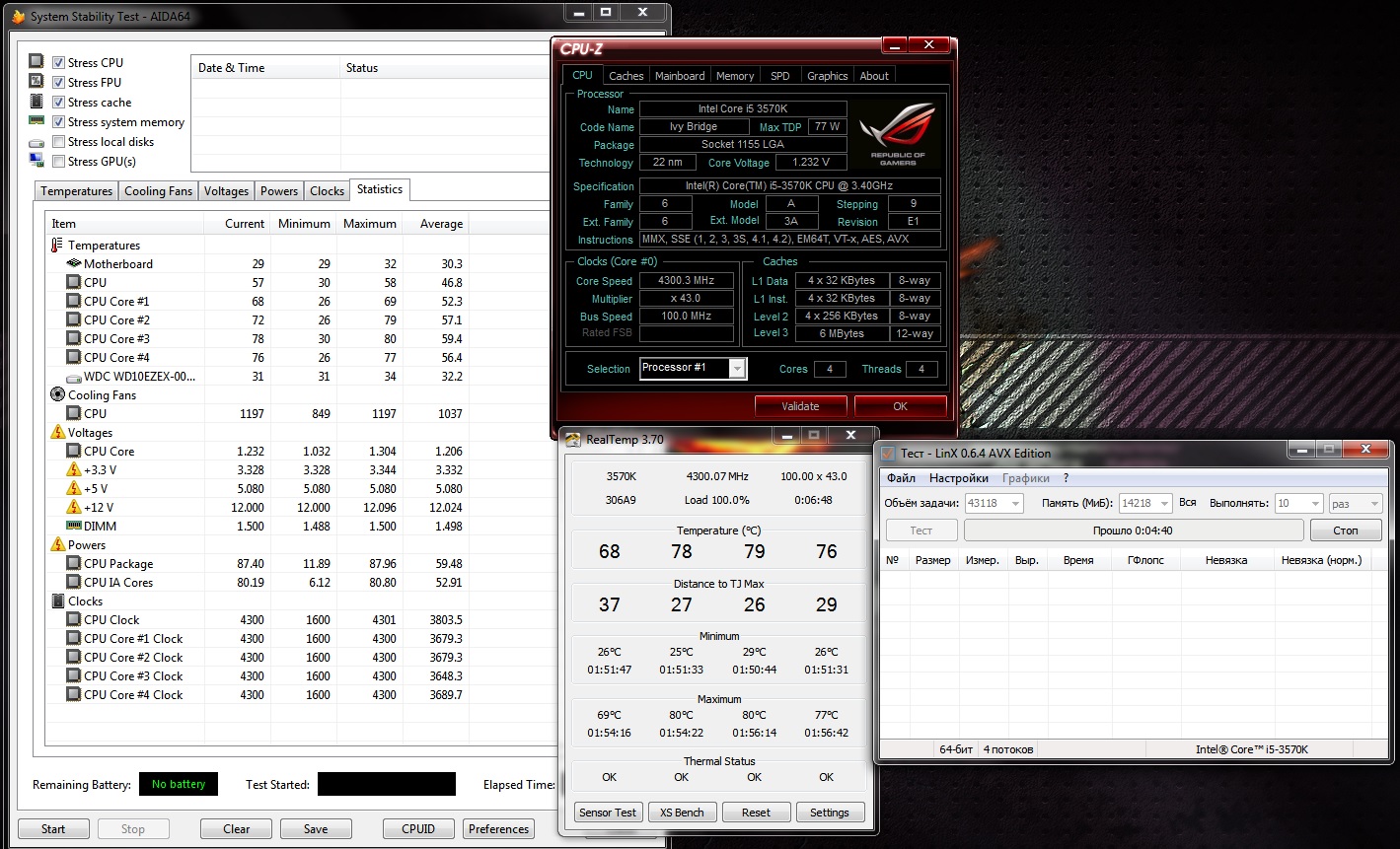
Task: Toggle the Stress FPU checkbox
Action: (x=59, y=82)
